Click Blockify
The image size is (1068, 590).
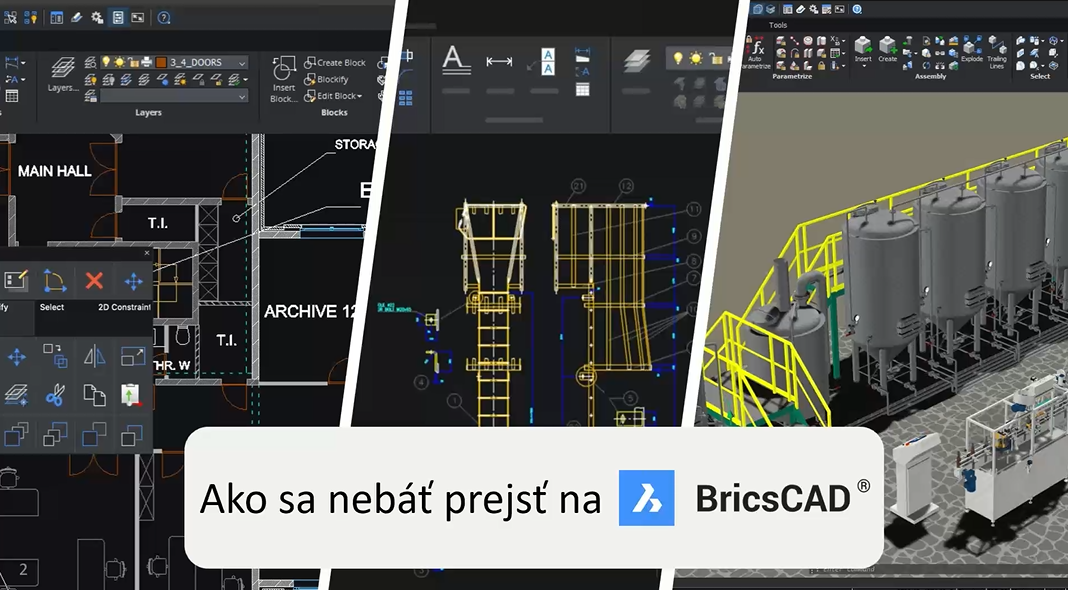(327, 79)
